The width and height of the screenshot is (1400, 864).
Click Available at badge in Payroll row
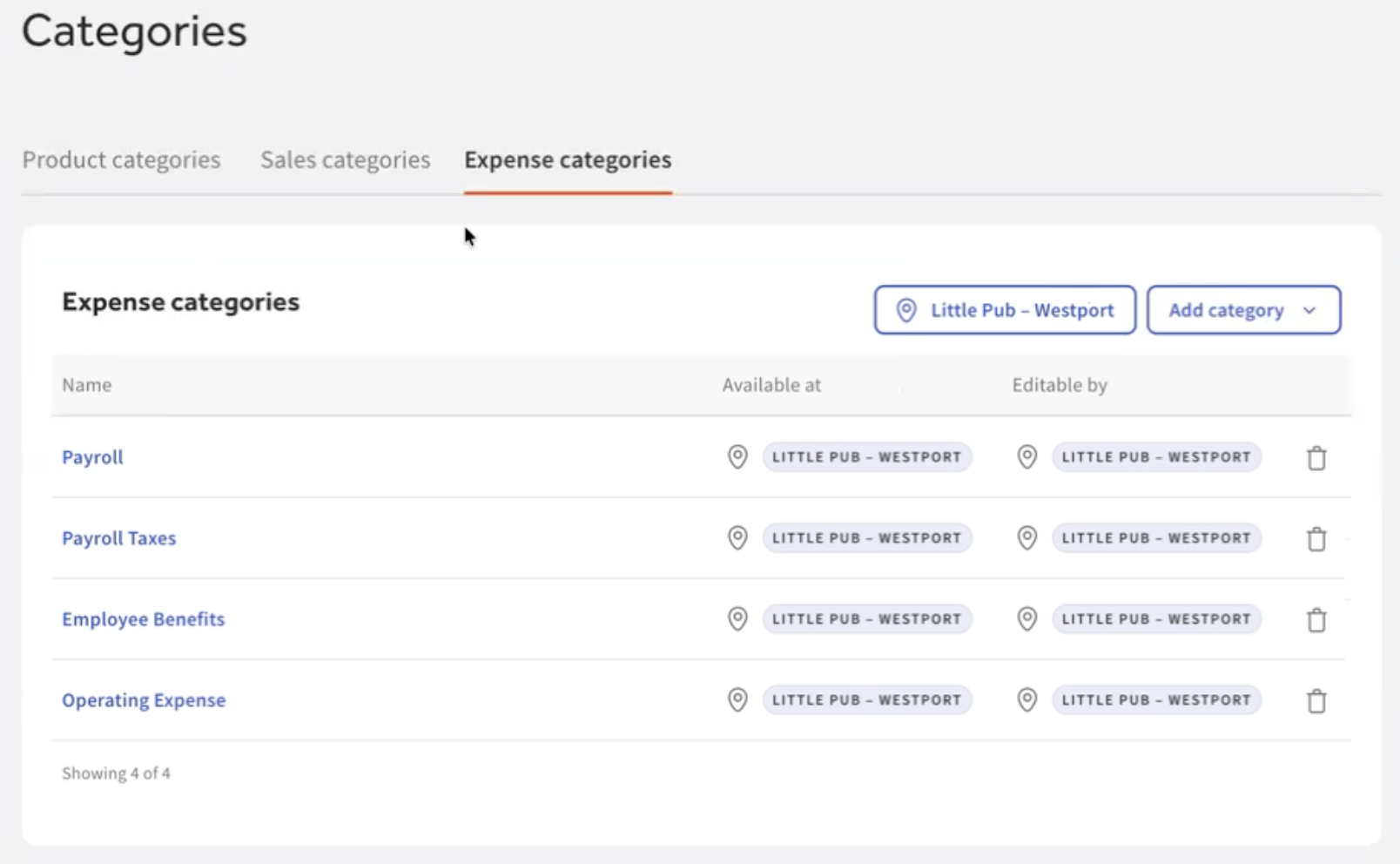867,456
